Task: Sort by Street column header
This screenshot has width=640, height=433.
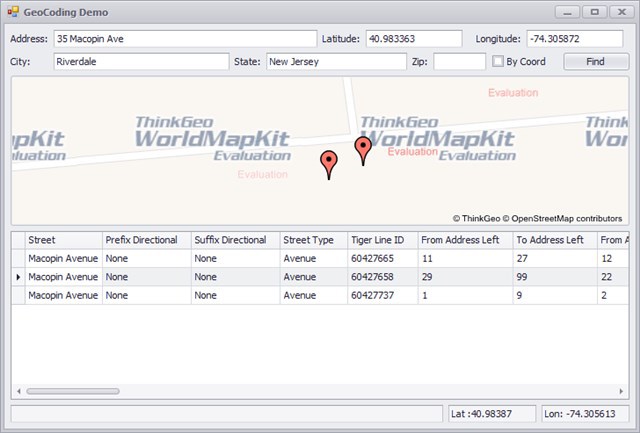Action: click(x=64, y=240)
